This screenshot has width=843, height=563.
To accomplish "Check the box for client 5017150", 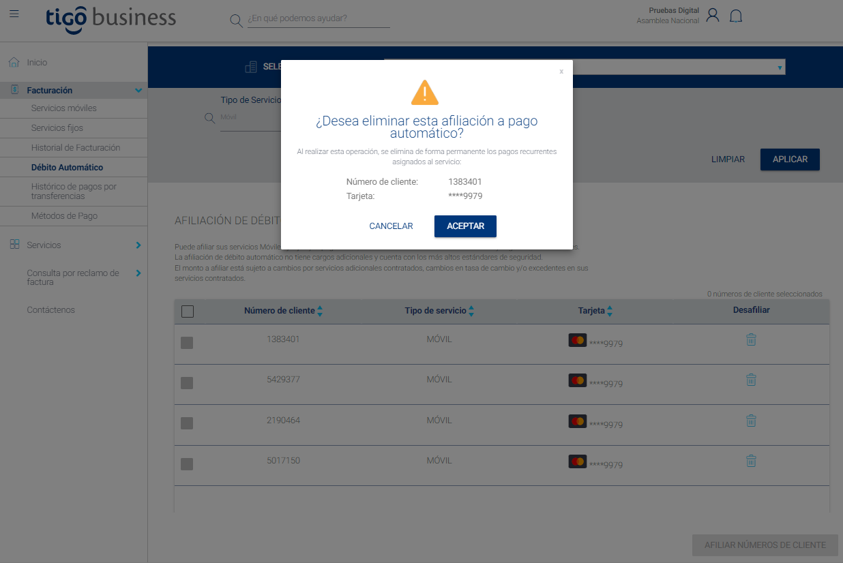I will coord(187,464).
